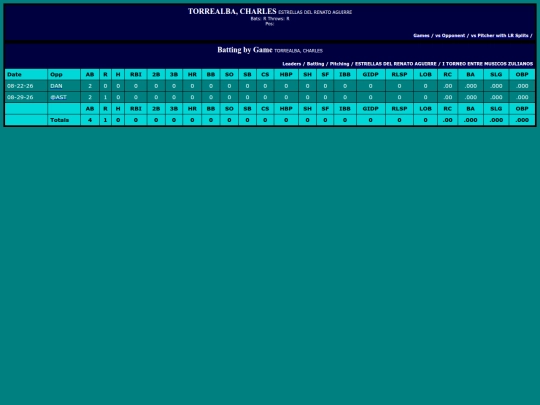
Task: Click the top HR column header
Action: [192, 74]
